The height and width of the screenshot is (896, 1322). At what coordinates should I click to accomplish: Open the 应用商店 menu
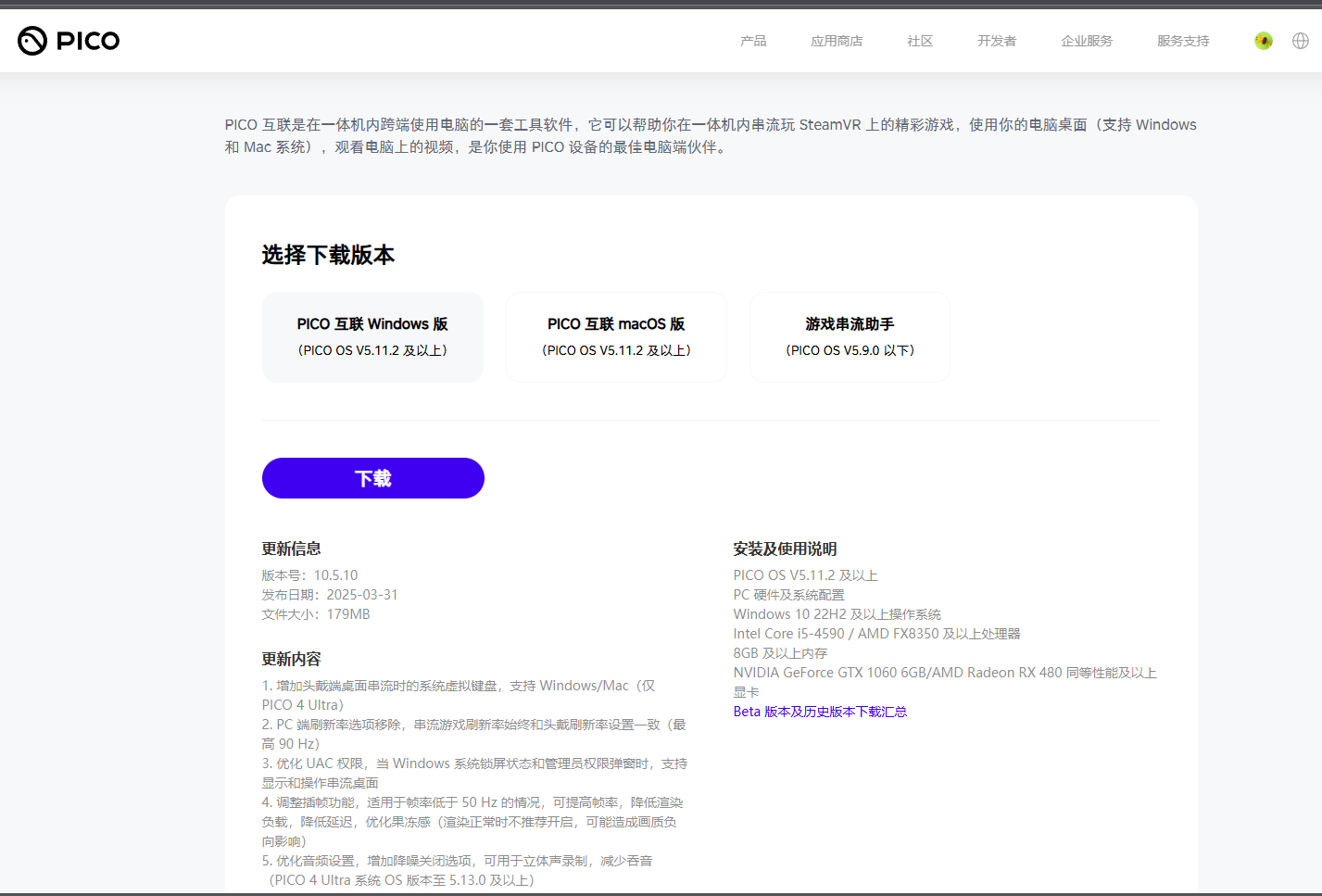coord(837,41)
